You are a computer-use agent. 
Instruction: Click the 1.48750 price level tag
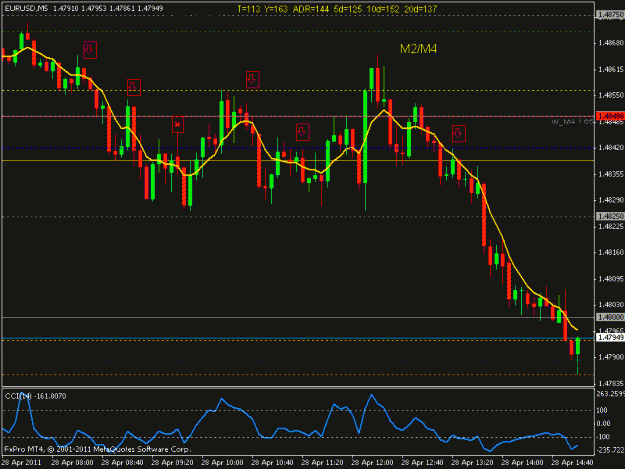[x=610, y=15]
